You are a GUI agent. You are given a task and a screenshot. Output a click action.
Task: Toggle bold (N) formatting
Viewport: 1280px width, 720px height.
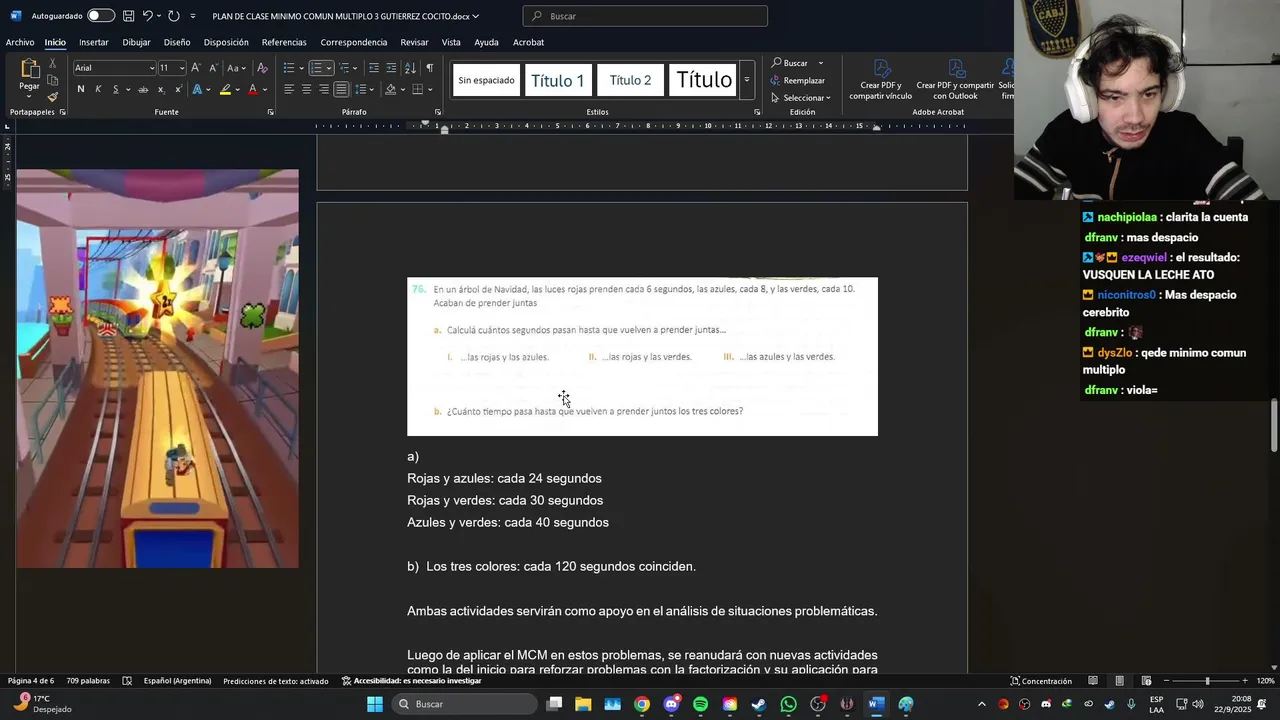(81, 89)
